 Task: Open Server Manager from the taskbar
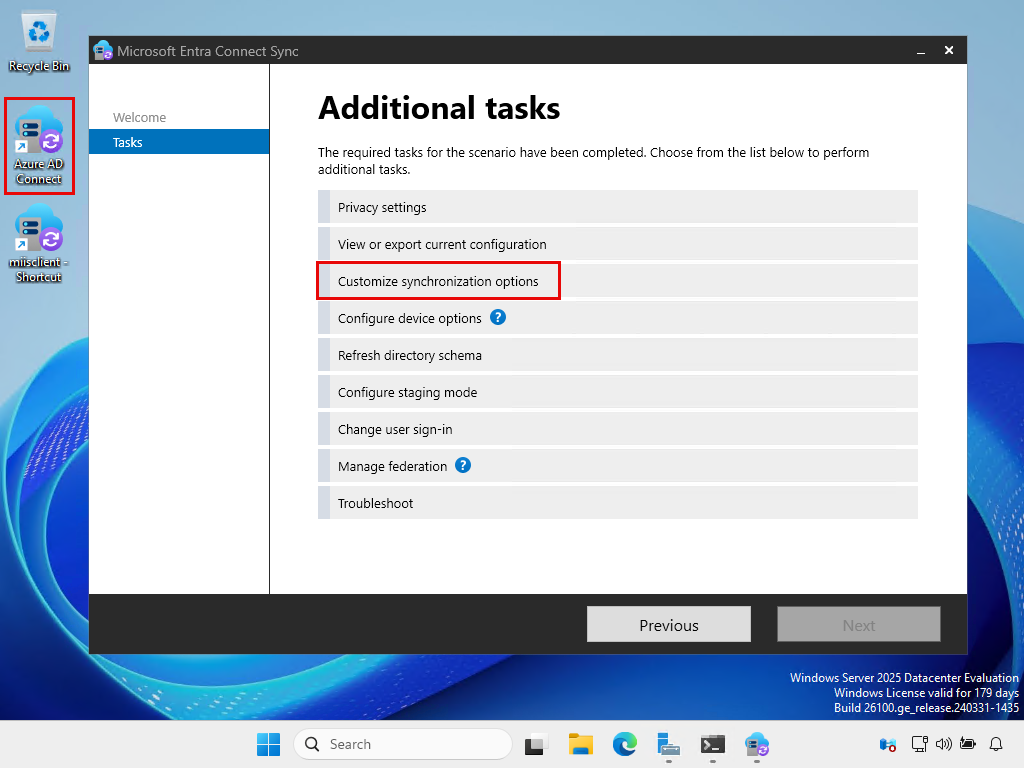click(x=668, y=744)
